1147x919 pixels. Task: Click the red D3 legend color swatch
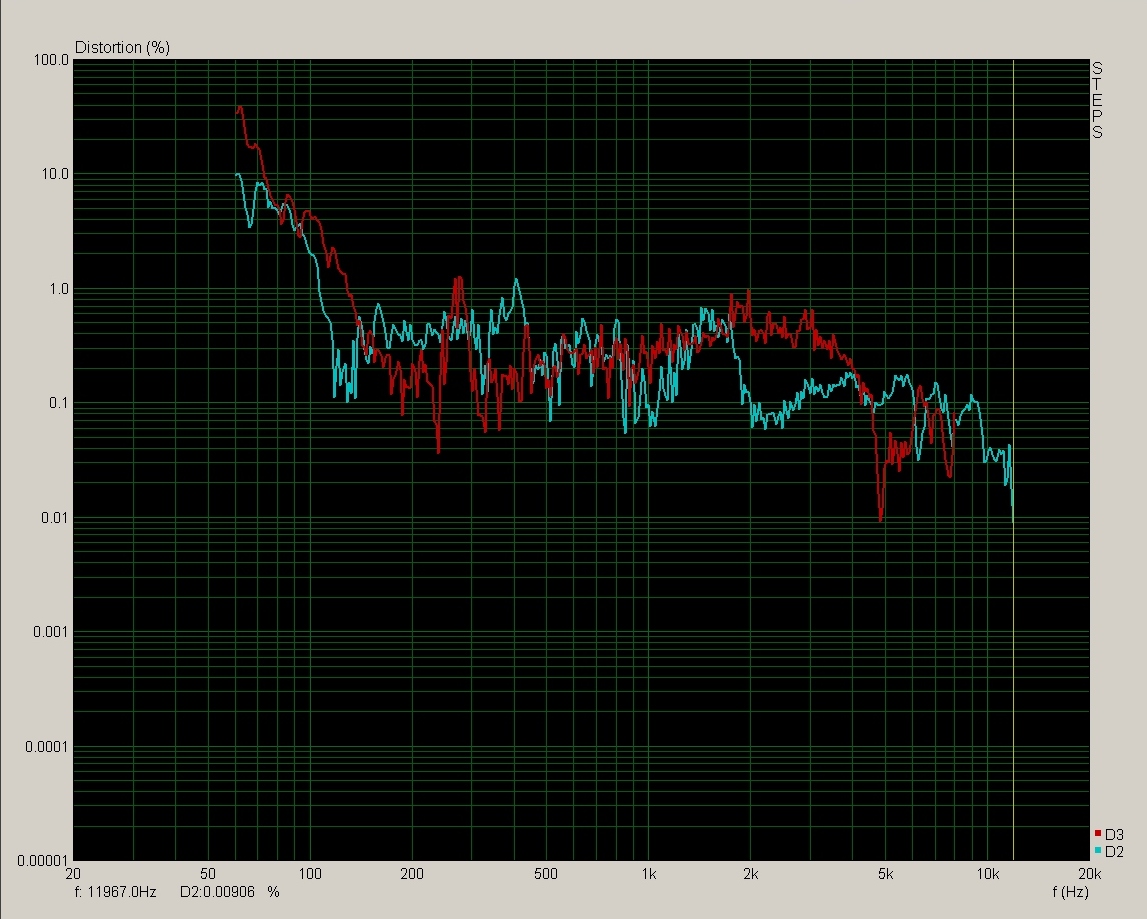coord(1098,833)
